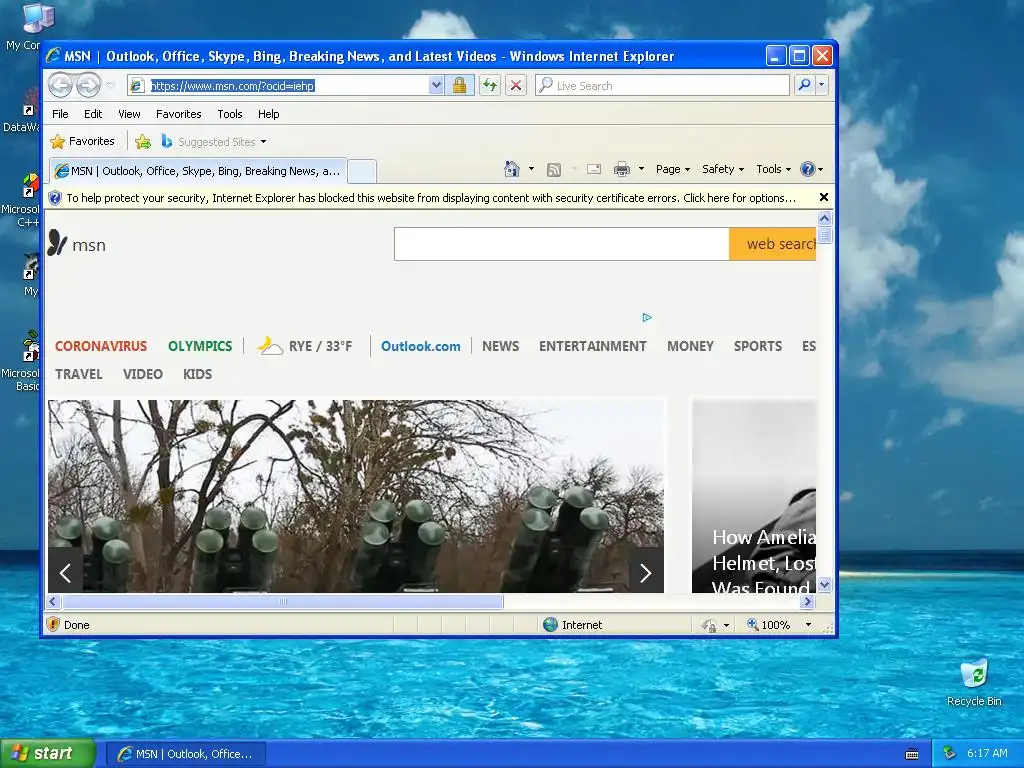Open the Edit menu
Viewport: 1024px width, 768px height.
93,114
